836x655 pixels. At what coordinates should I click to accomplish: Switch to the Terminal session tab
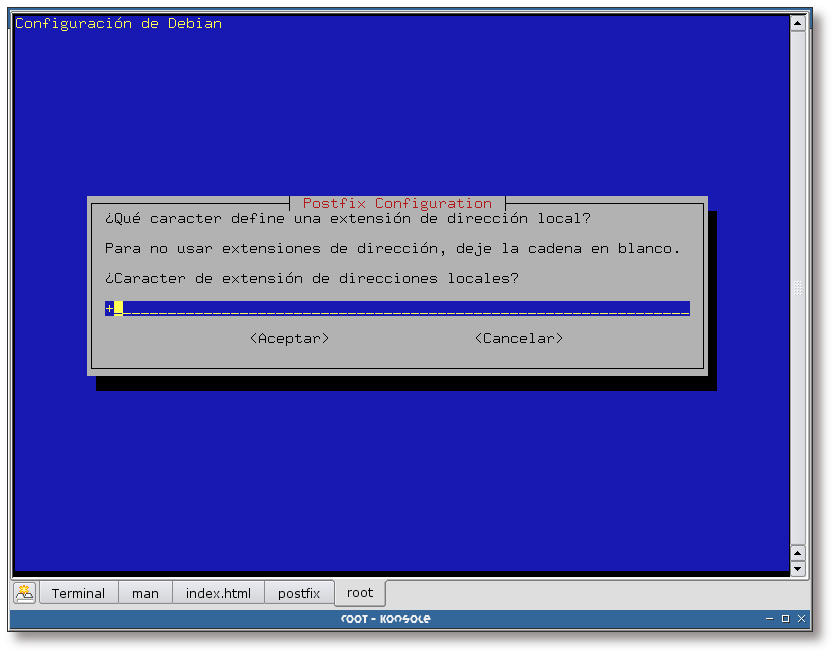(x=78, y=593)
